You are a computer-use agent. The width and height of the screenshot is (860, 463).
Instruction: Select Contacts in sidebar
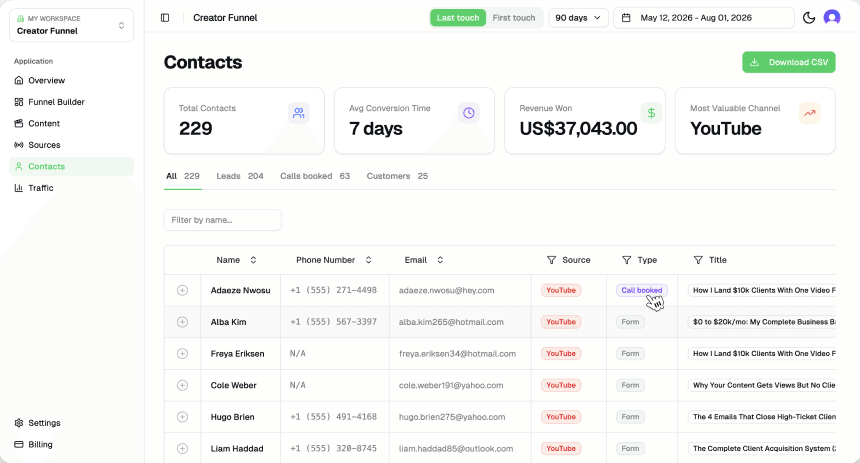point(71,166)
